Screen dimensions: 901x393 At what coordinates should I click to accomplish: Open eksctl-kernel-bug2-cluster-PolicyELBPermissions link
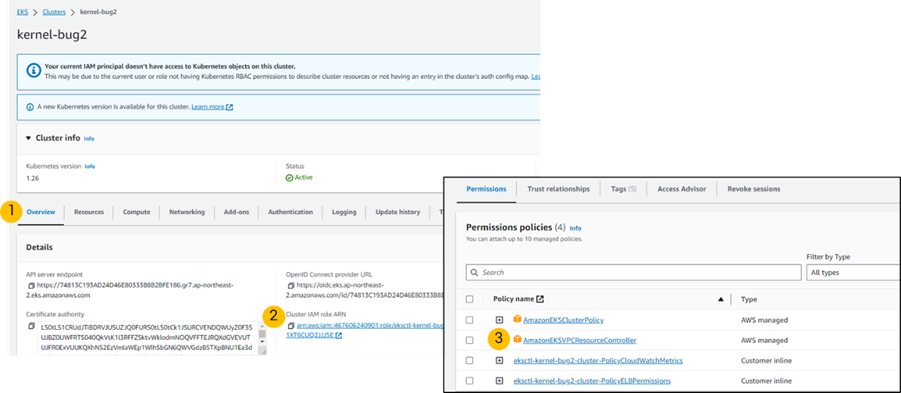point(592,380)
